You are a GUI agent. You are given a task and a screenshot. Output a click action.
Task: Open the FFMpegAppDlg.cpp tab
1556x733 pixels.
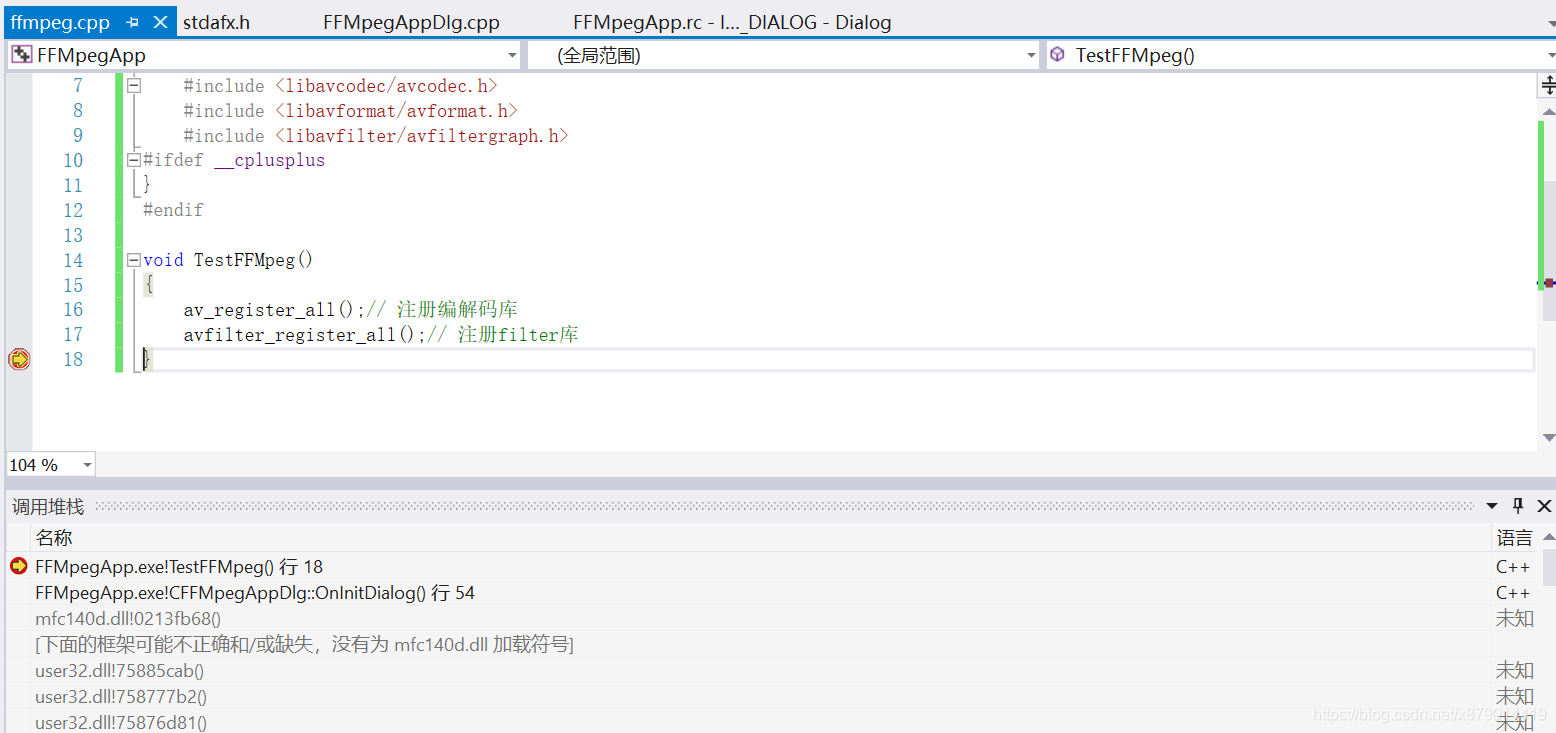pyautogui.click(x=411, y=22)
